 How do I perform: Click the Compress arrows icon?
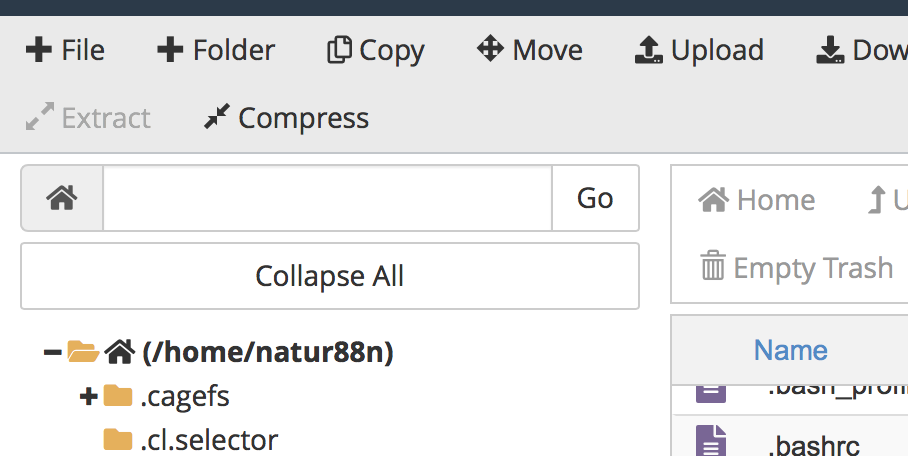(x=216, y=118)
